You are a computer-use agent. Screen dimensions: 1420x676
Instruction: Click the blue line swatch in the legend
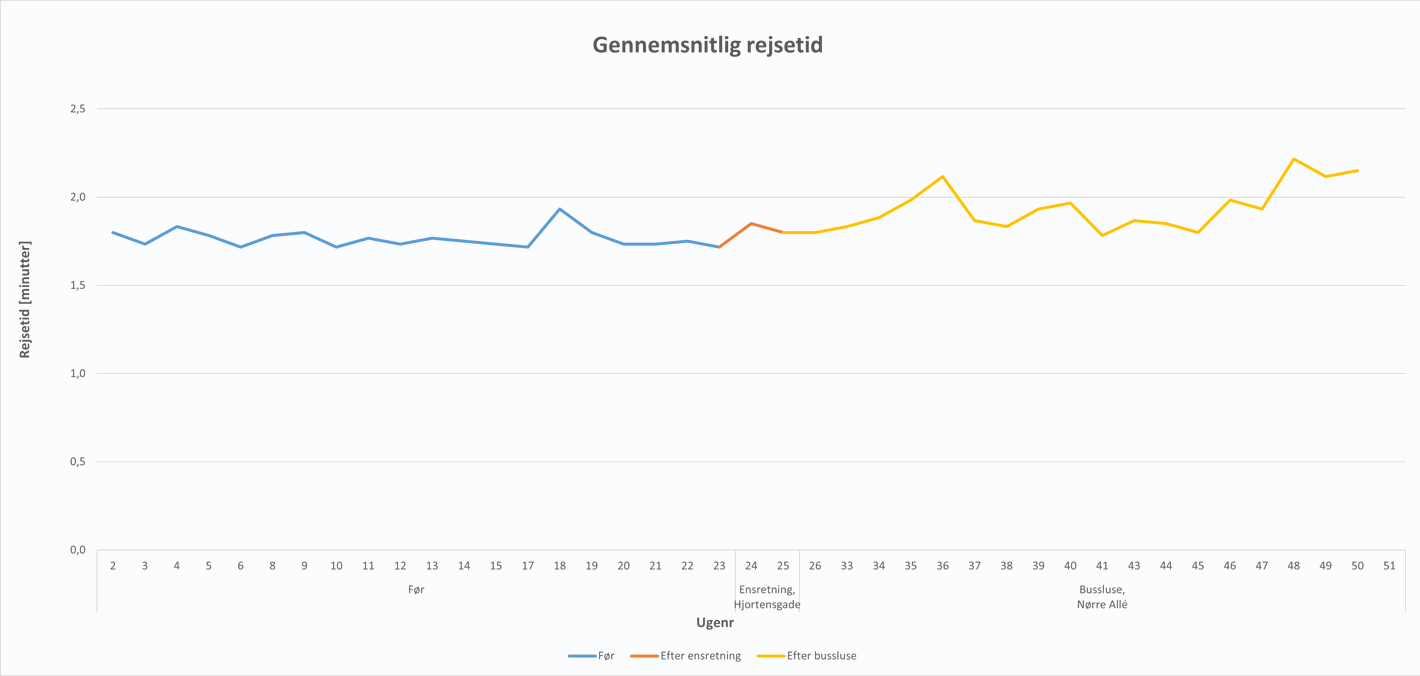582,656
